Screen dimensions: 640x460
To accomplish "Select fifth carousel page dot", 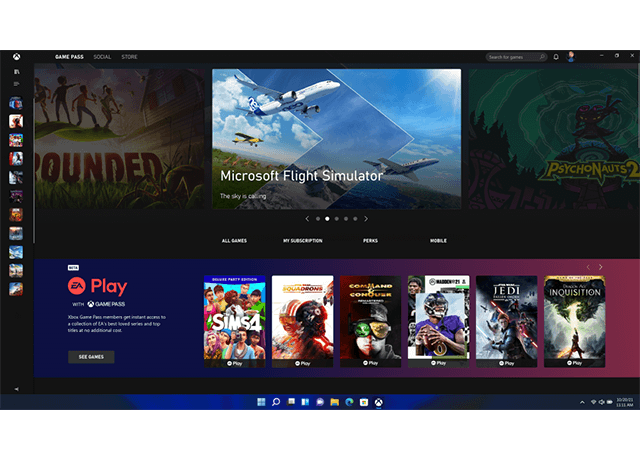I will click(x=356, y=219).
